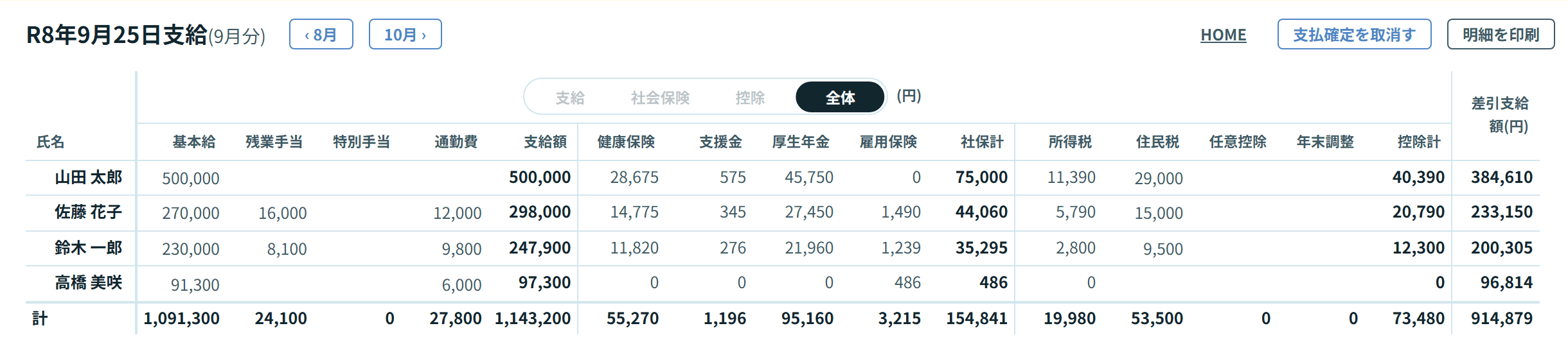
Task: Select 高橋 美咲's employment insurance 486 value
Action: (908, 282)
